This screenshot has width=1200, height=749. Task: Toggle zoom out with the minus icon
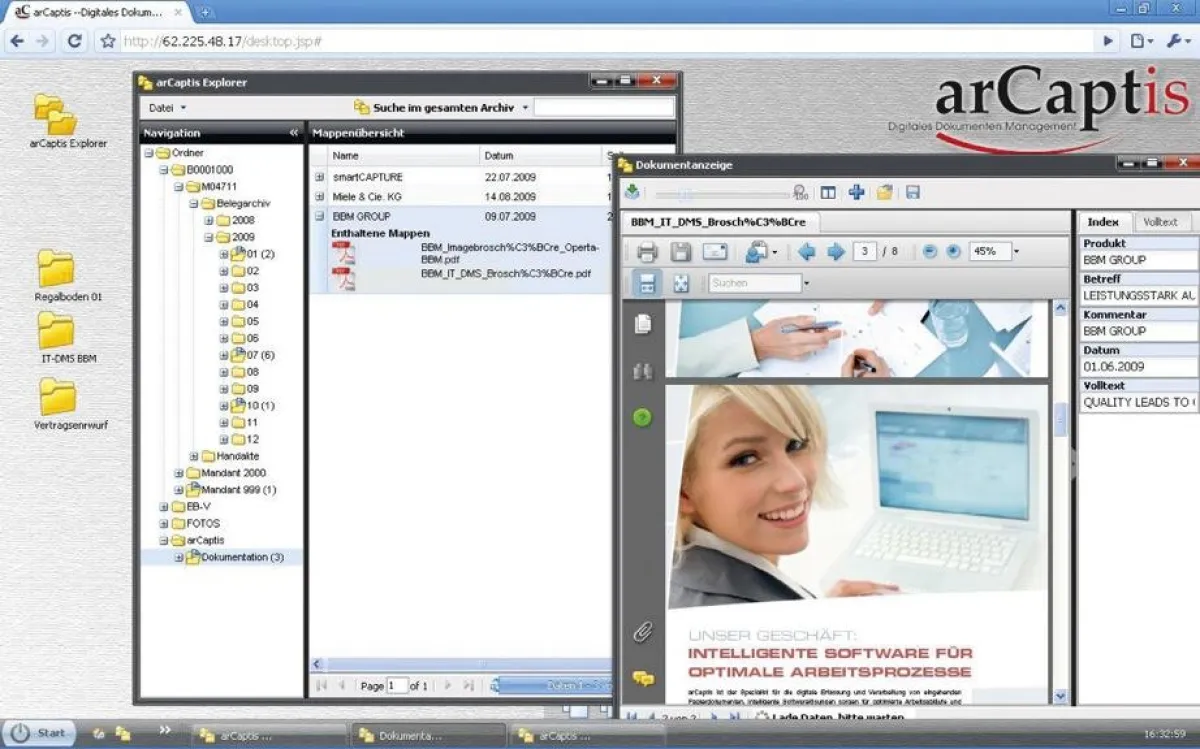tap(929, 251)
